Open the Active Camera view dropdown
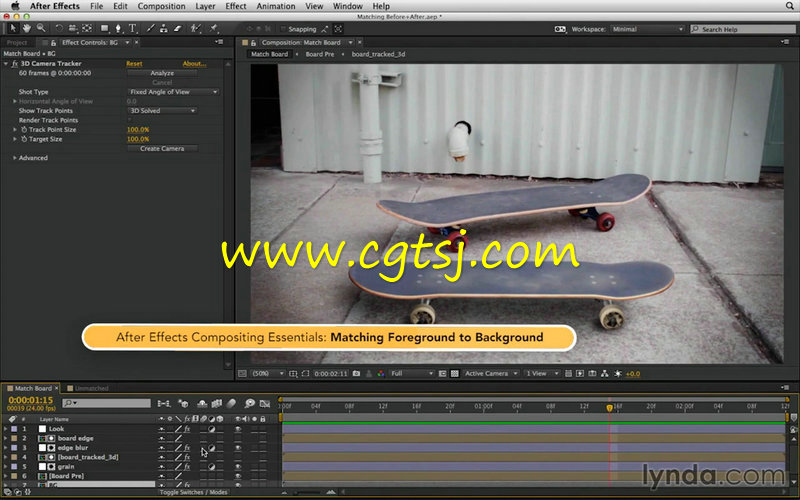 491,373
